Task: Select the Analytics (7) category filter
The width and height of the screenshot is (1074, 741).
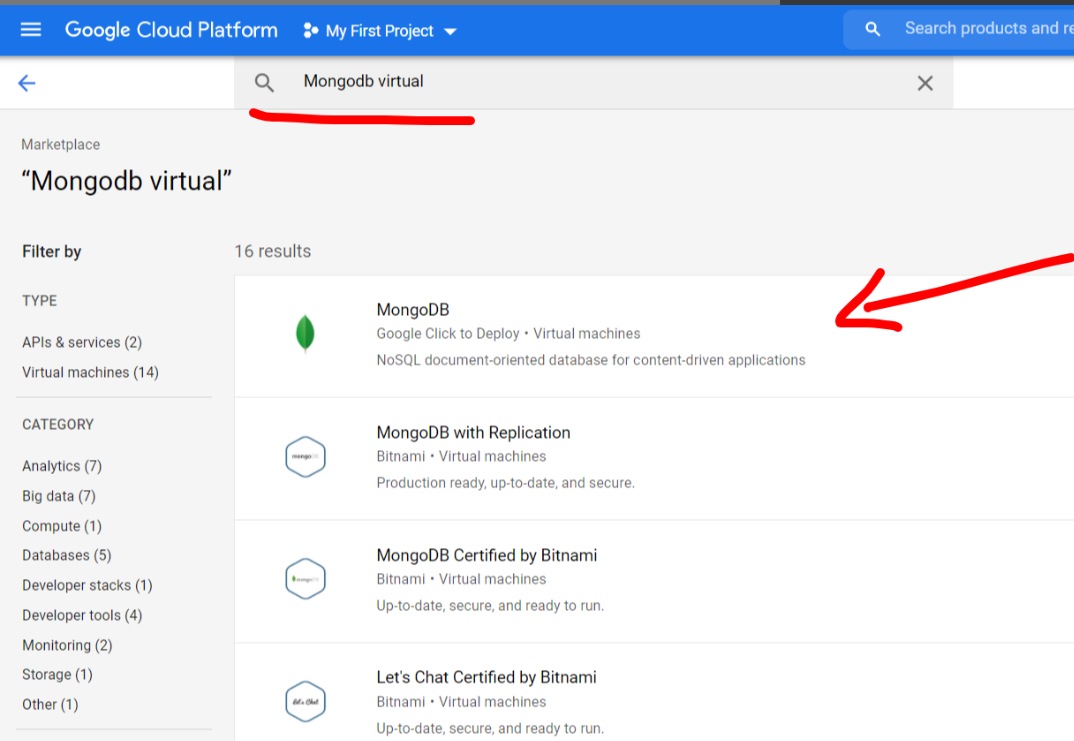Action: [62, 466]
